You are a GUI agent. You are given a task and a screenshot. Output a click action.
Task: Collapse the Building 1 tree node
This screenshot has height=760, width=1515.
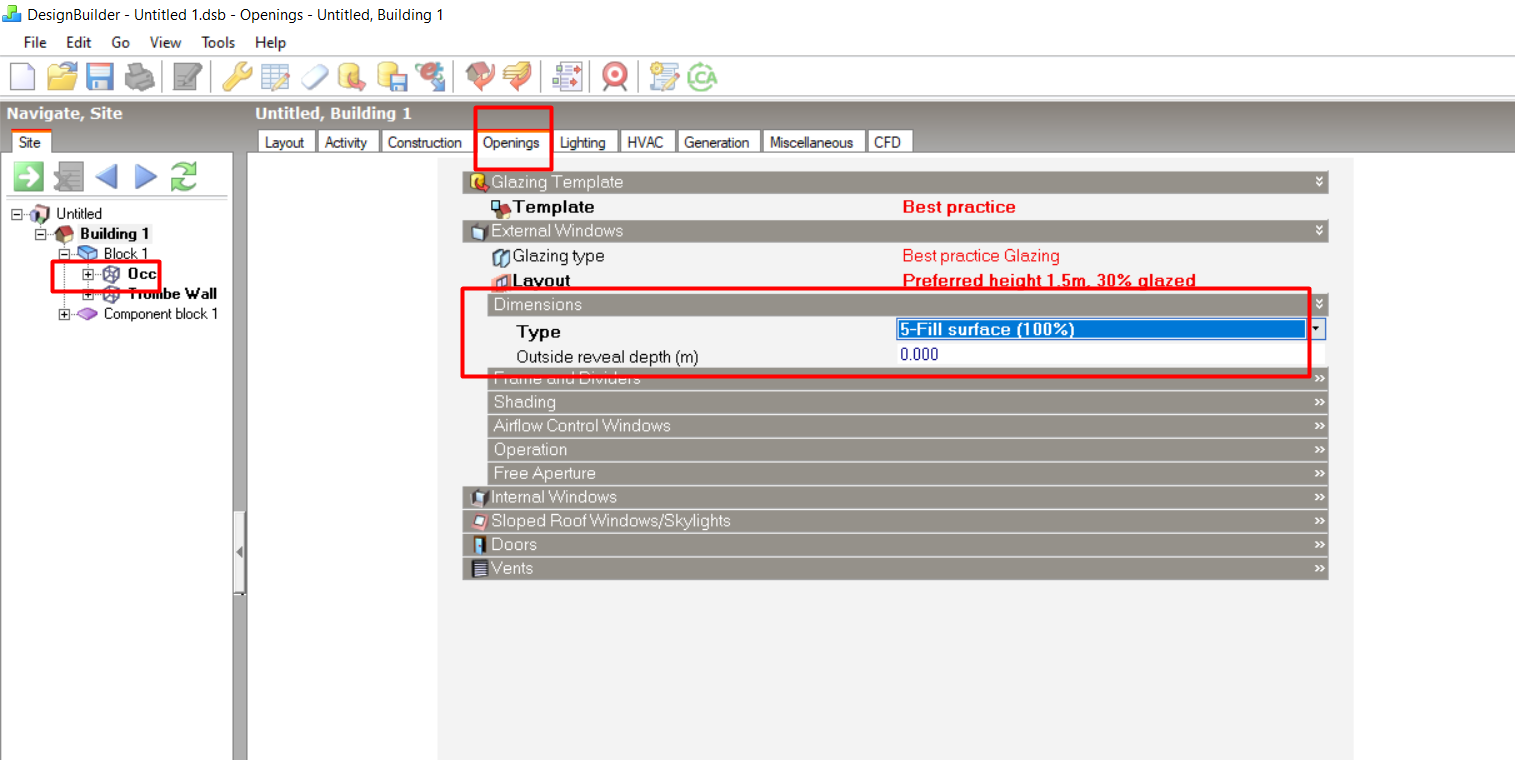pyautogui.click(x=40, y=234)
